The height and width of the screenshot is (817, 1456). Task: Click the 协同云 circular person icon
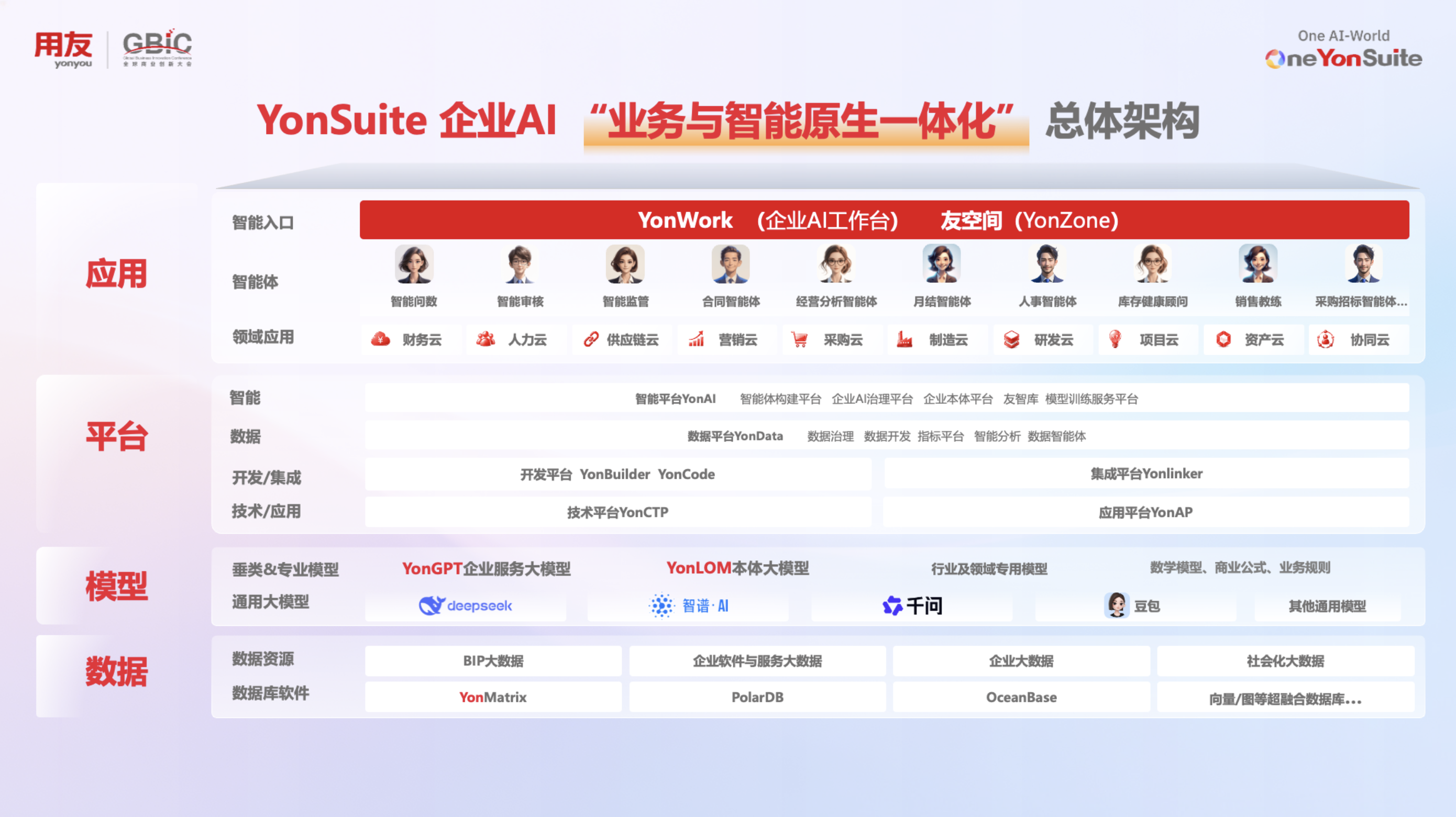[x=1326, y=339]
